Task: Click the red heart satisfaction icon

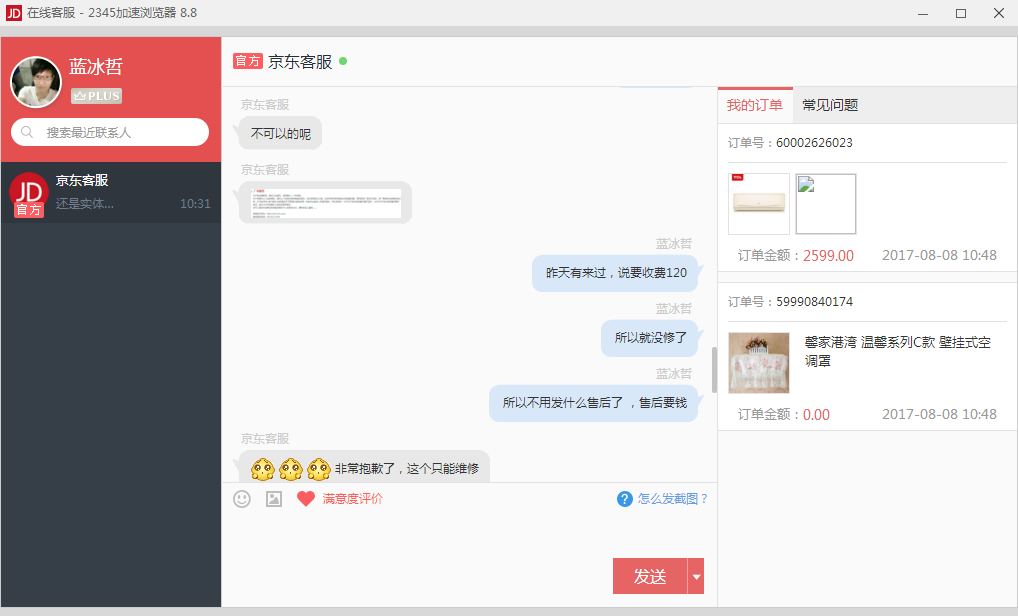Action: coord(306,499)
